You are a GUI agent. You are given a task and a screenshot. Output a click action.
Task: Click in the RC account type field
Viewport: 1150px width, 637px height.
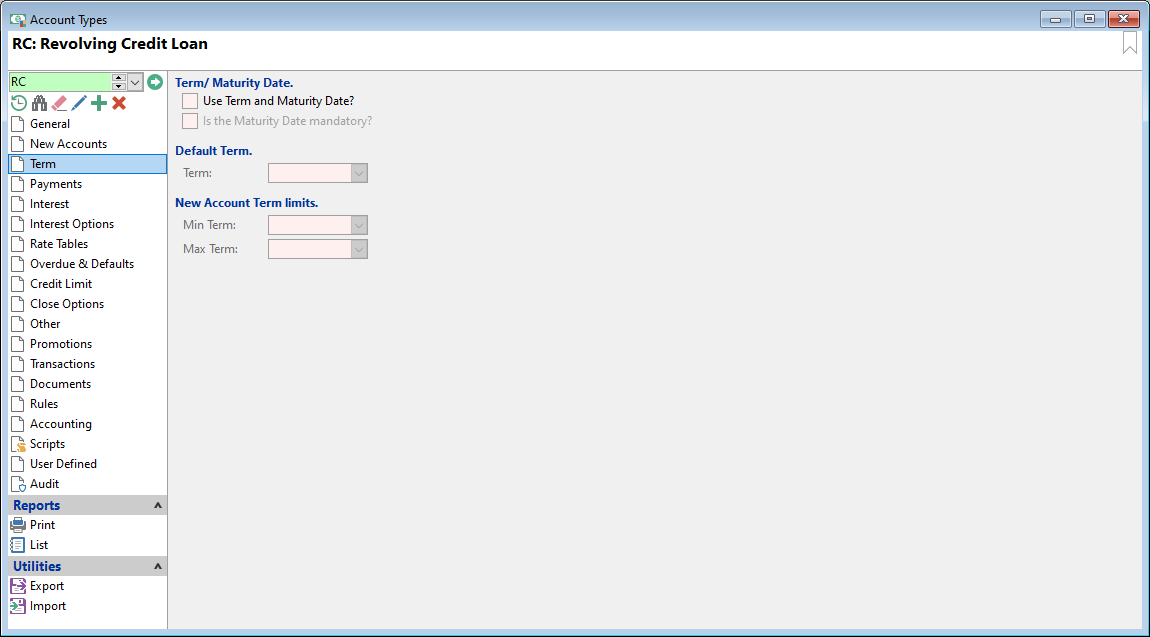pyautogui.click(x=60, y=82)
